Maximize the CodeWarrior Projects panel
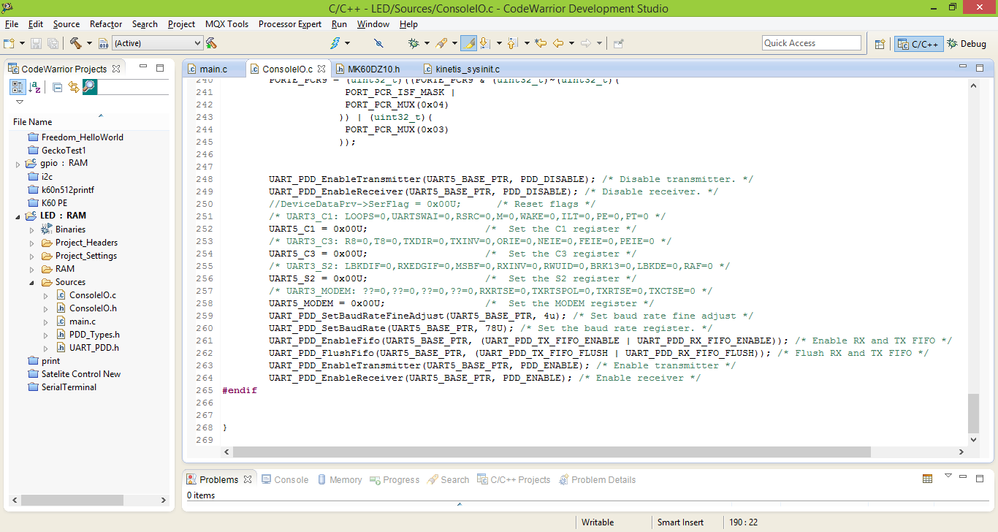Viewport: 998px width, 532px height. (x=160, y=67)
